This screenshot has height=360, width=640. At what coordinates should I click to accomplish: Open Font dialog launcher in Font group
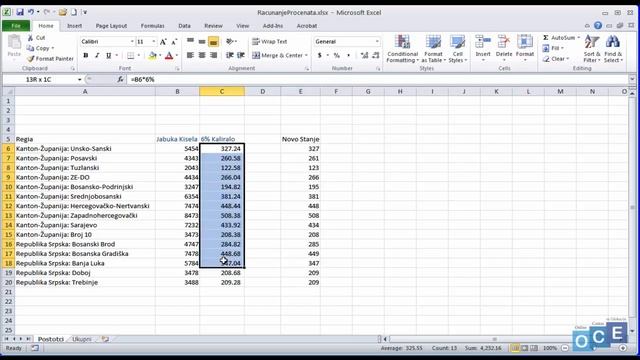pyautogui.click(x=177, y=69)
